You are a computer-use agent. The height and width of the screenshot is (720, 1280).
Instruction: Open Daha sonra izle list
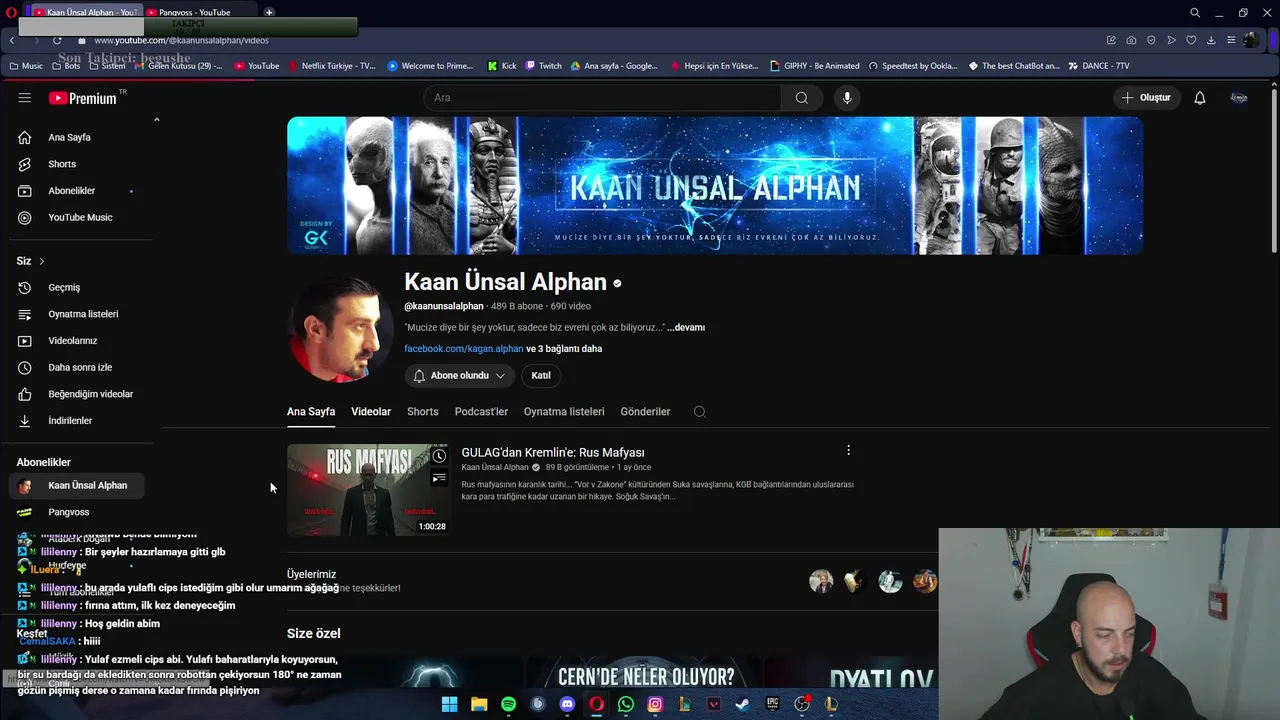(x=82, y=367)
